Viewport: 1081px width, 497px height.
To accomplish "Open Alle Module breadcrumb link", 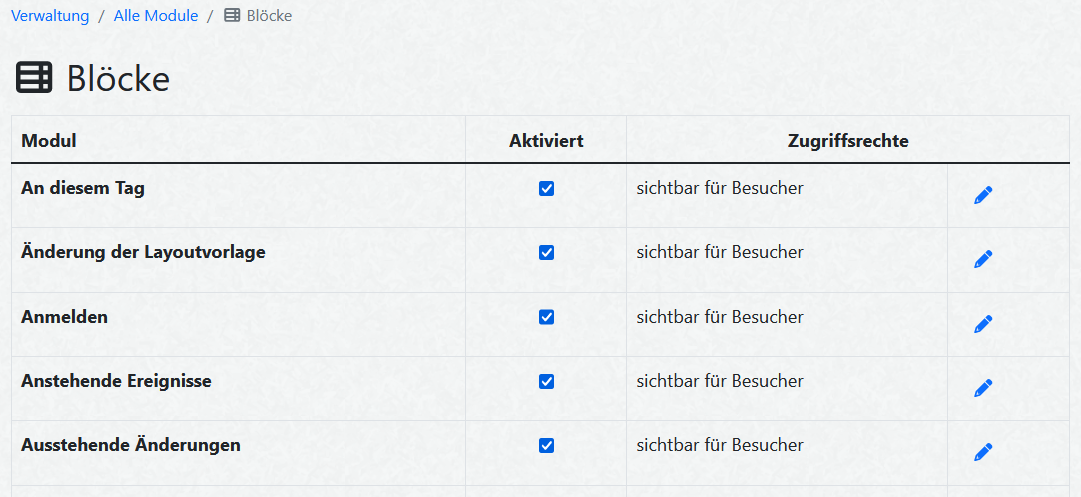I will click(156, 16).
